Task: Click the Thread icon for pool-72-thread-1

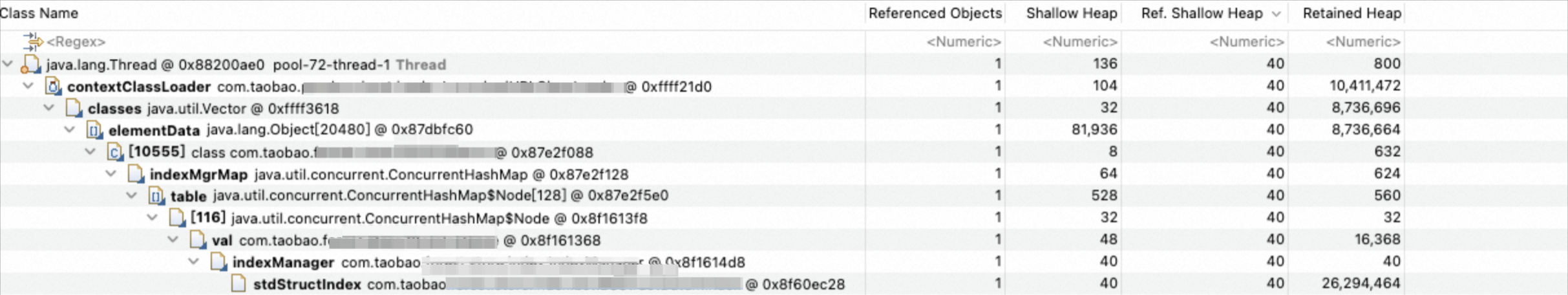Action: pyautogui.click(x=31, y=64)
